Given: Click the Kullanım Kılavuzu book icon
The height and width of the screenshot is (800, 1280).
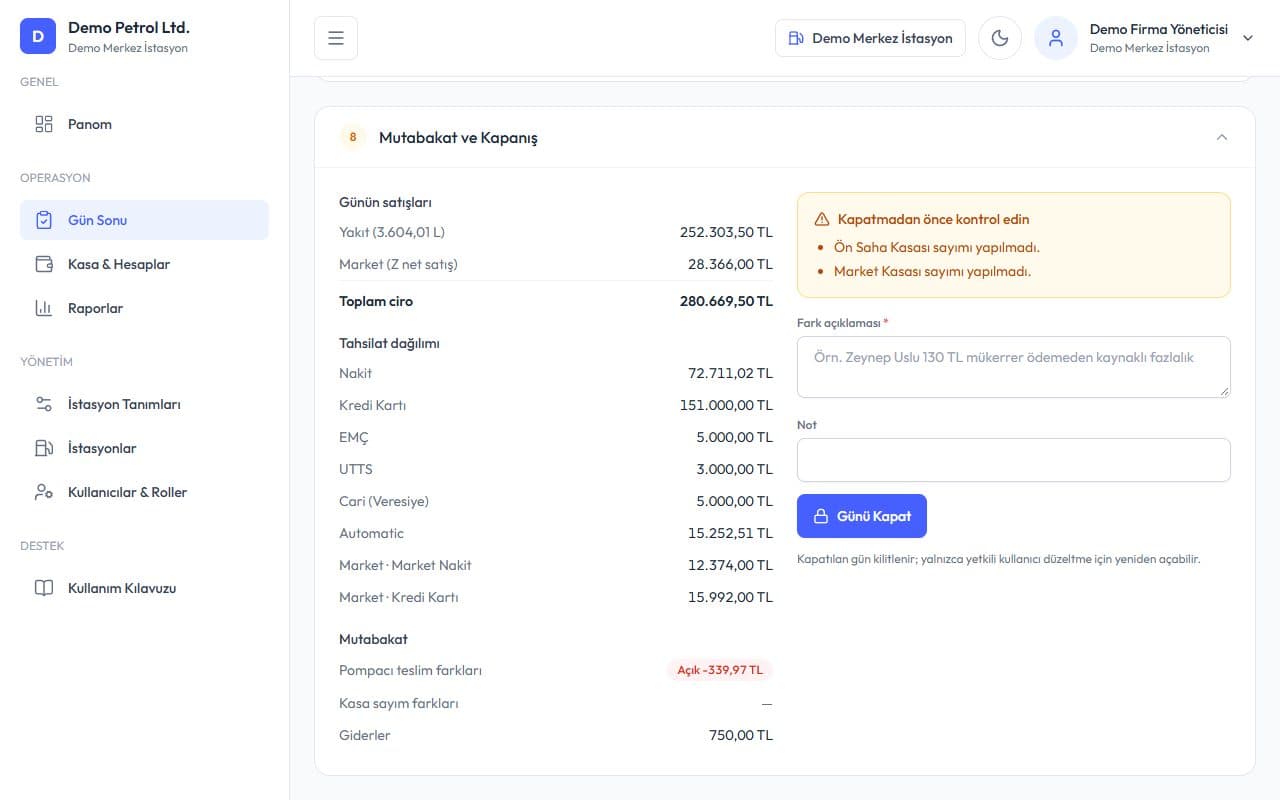Looking at the screenshot, I should click(x=44, y=588).
